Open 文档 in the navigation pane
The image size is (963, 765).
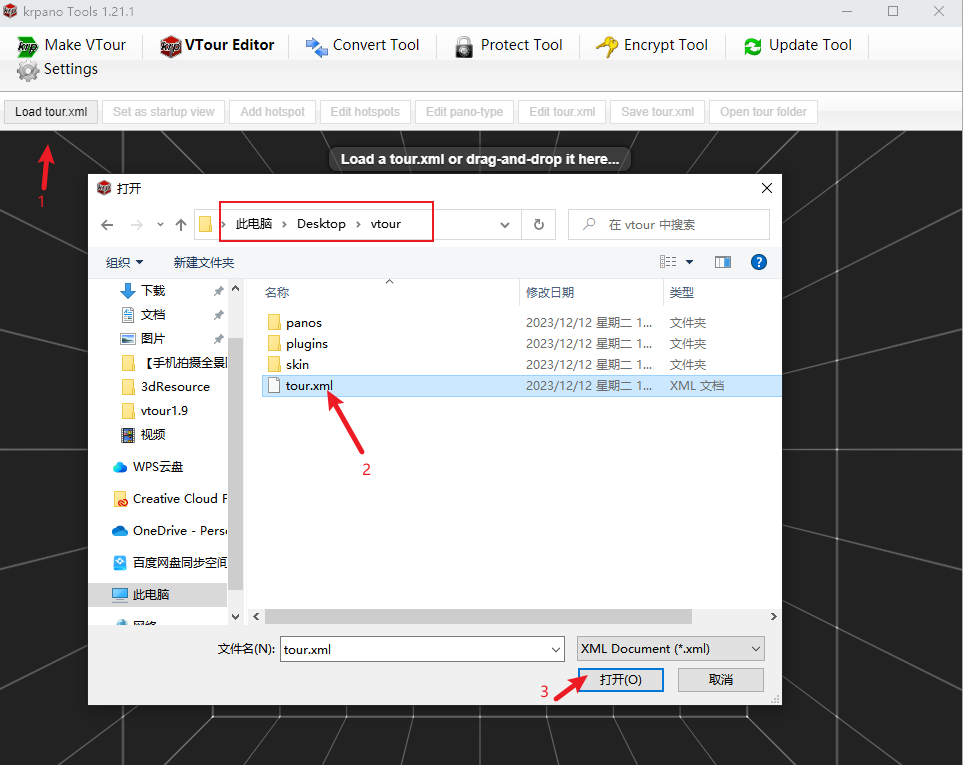[153, 315]
